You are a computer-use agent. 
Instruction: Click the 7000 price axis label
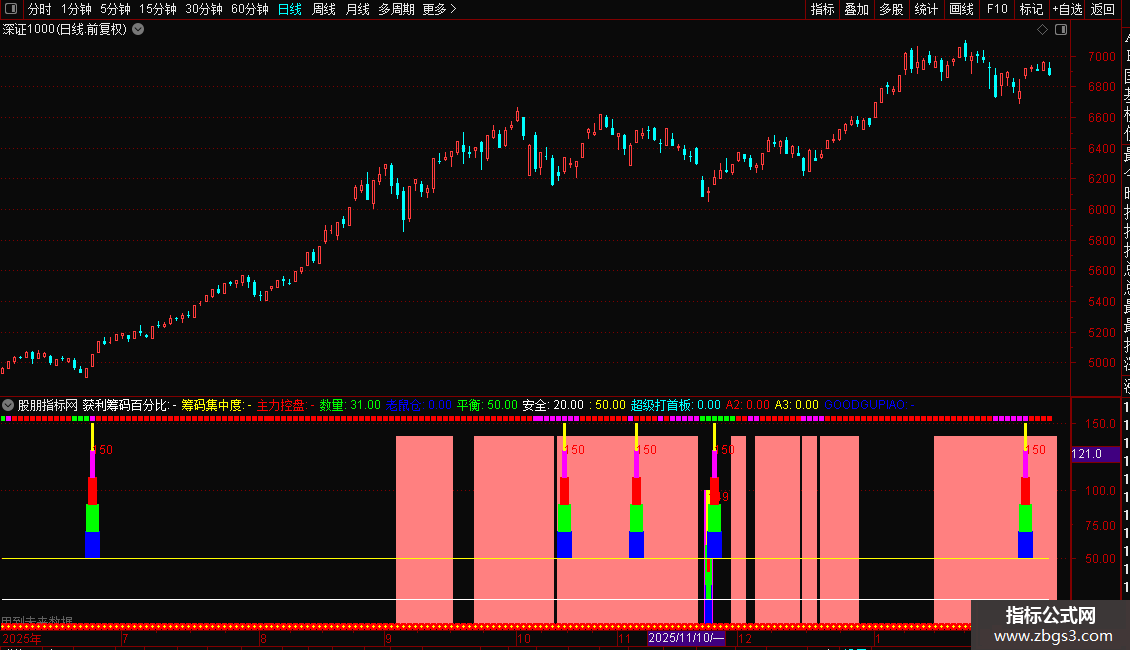pos(1101,57)
